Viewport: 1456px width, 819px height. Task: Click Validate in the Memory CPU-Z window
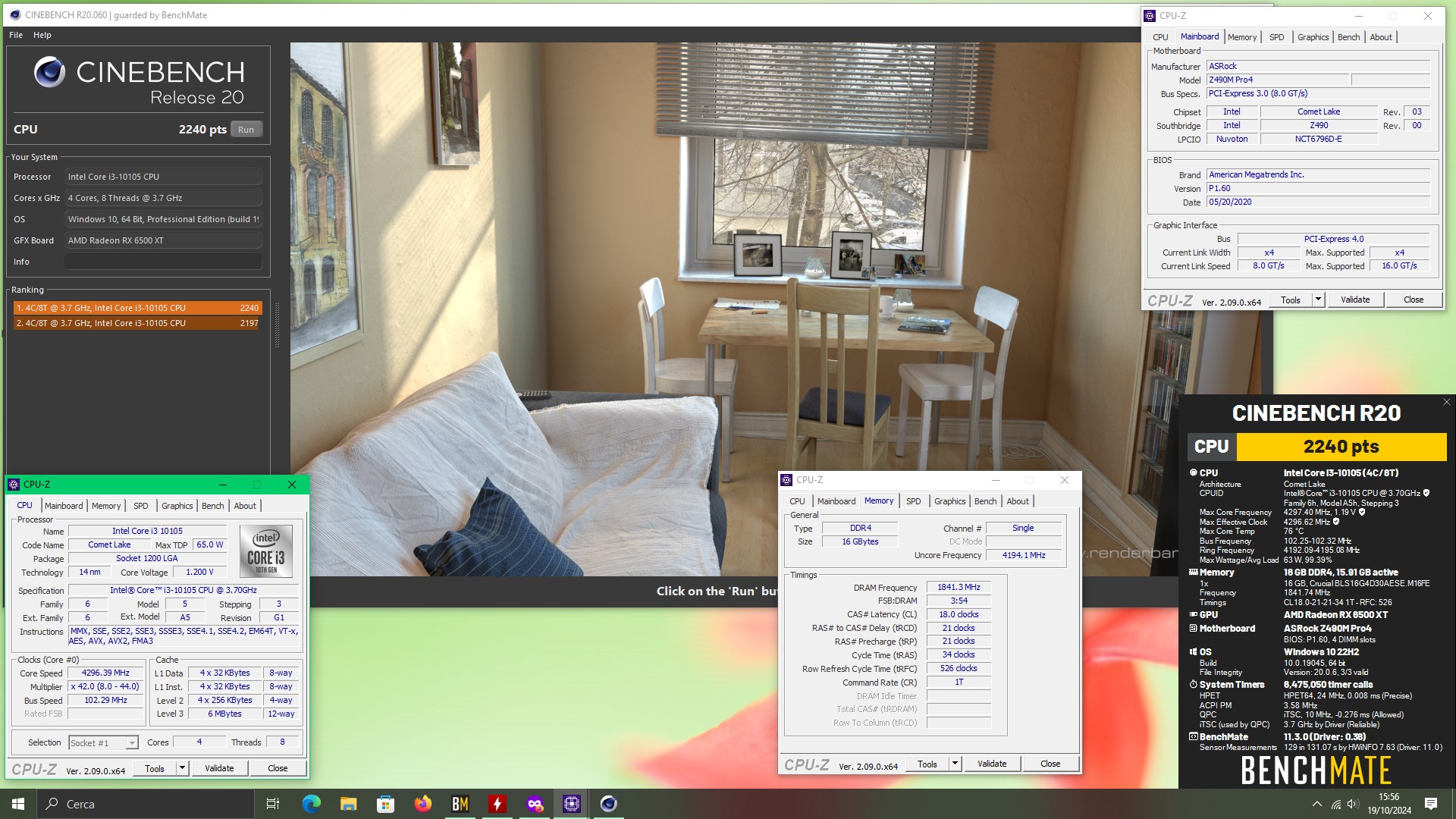(x=992, y=764)
